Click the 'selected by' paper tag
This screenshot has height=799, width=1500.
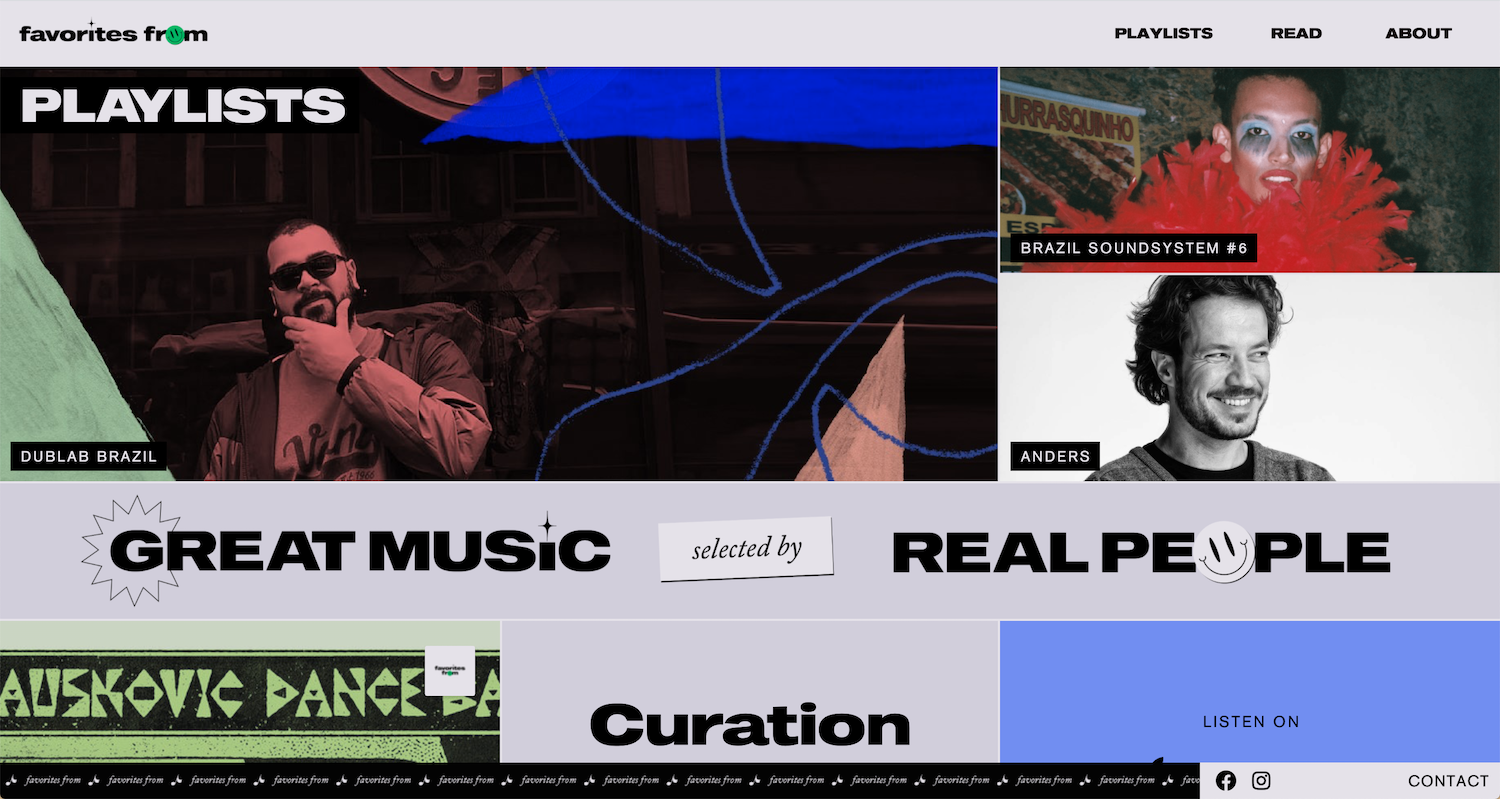[x=746, y=549]
